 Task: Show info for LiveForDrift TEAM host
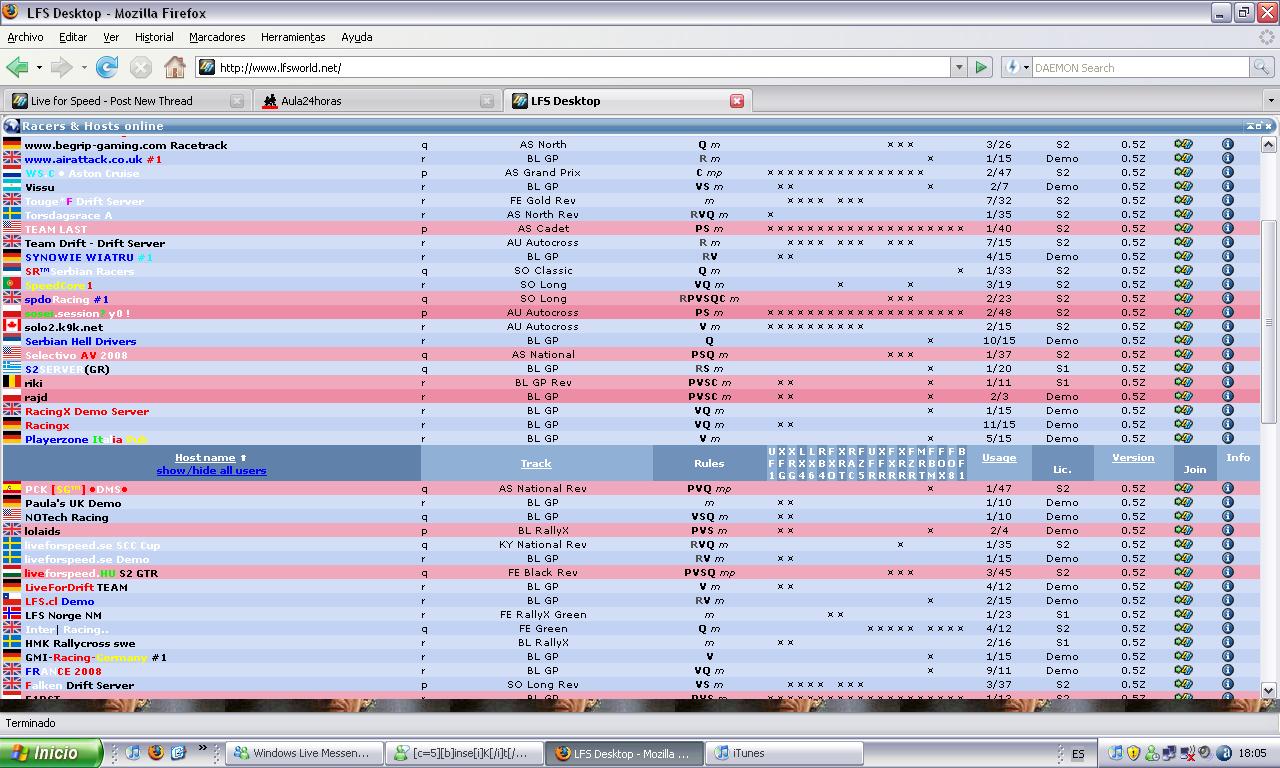pyautogui.click(x=1227, y=587)
